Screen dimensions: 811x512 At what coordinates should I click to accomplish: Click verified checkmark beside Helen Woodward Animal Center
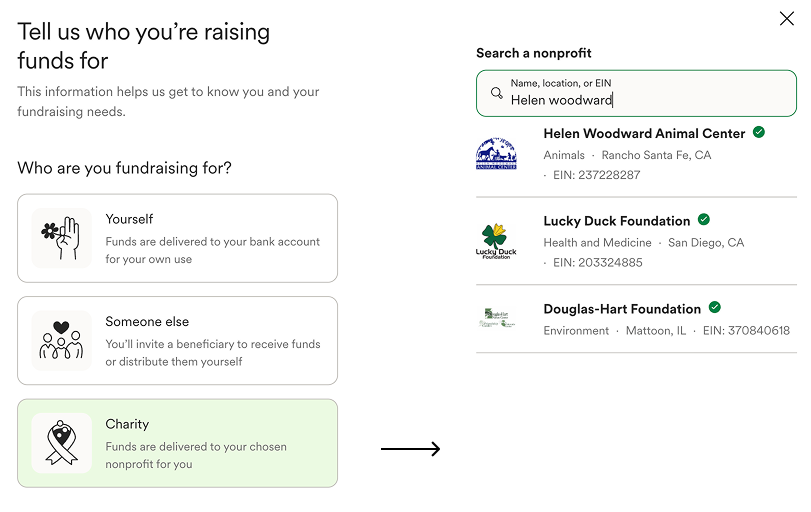(759, 132)
